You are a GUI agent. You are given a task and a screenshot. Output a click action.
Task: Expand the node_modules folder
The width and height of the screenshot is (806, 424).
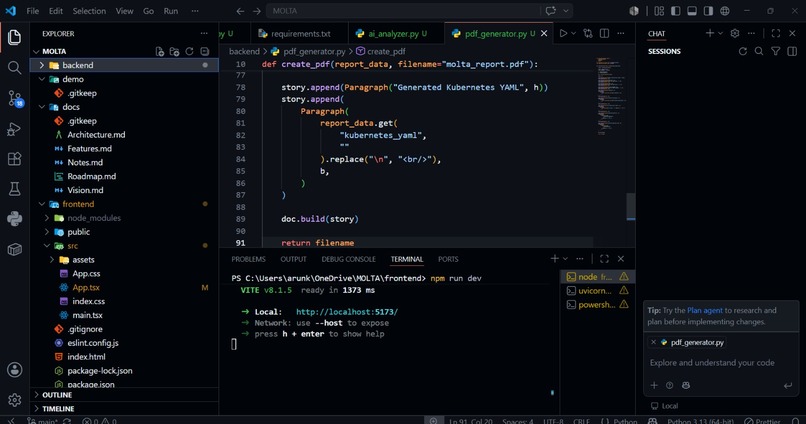[x=125, y=218]
